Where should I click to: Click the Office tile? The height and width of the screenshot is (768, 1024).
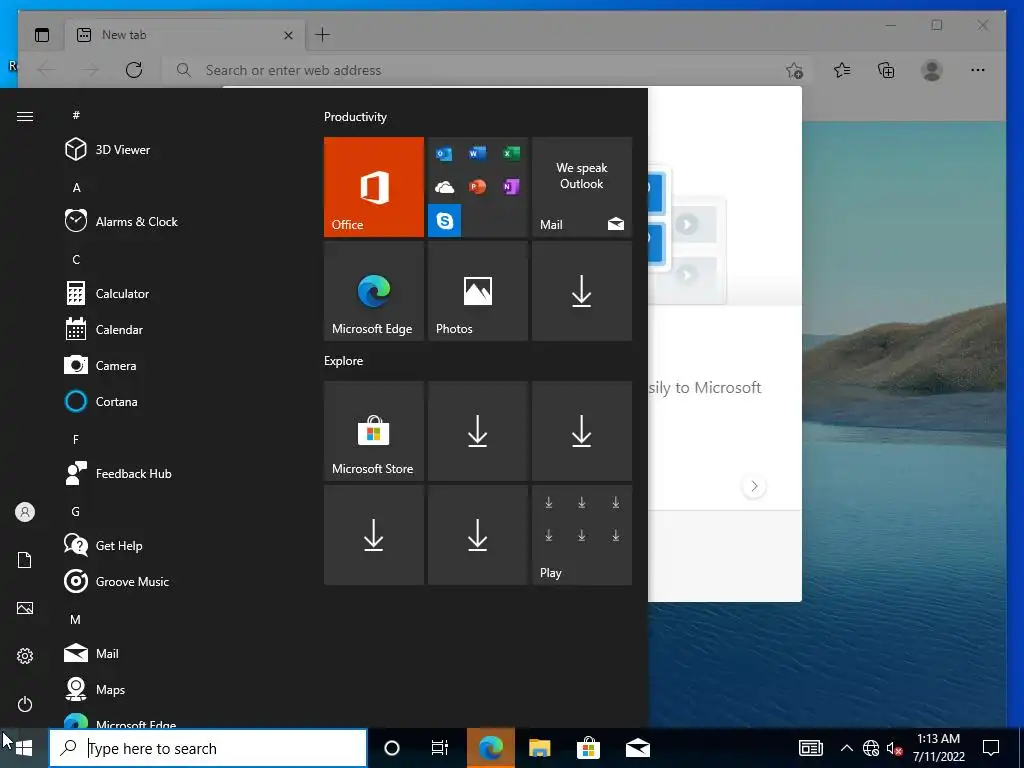374,187
